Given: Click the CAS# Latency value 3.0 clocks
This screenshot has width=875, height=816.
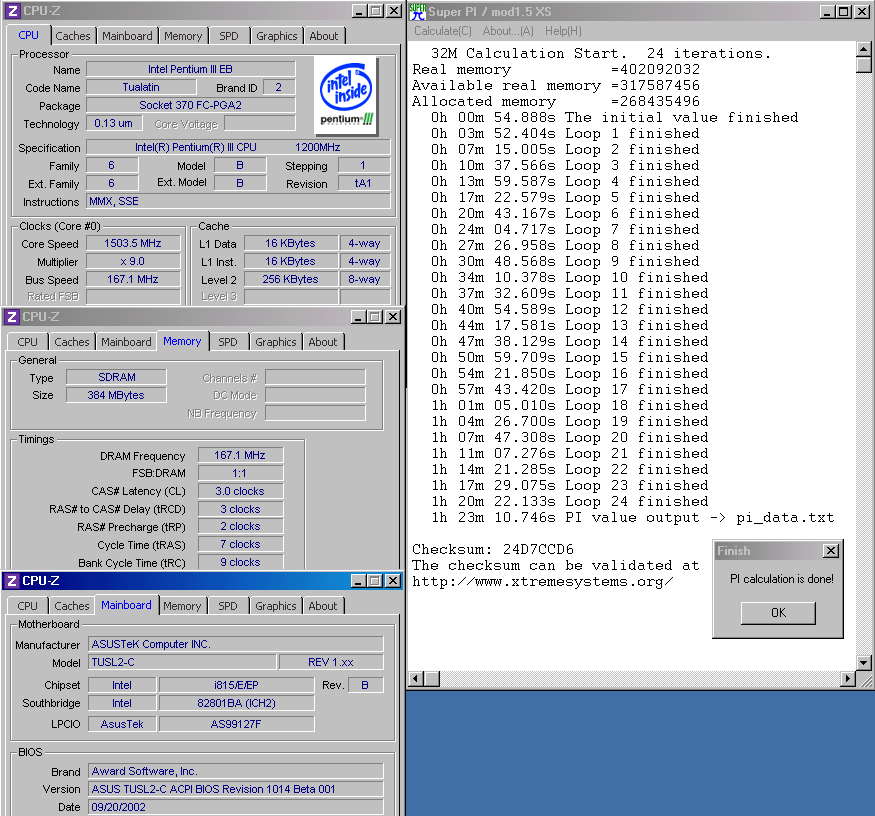Looking at the screenshot, I should (240, 491).
